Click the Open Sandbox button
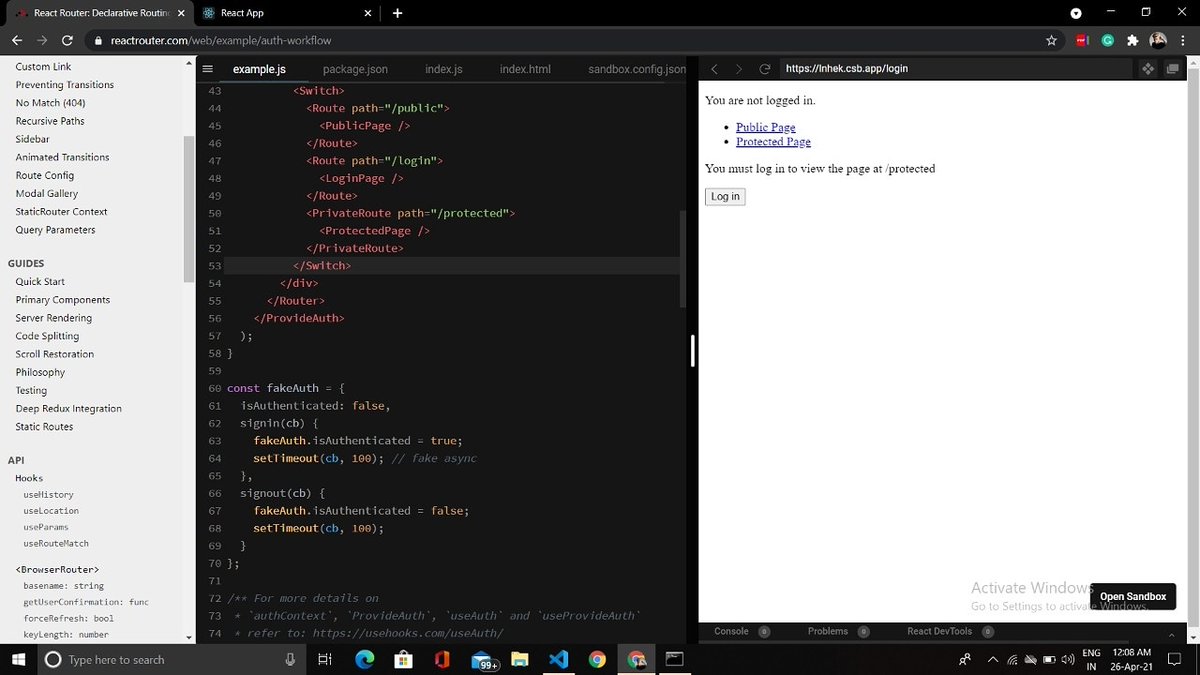Screen dimensions: 1200x675 (1133, 596)
